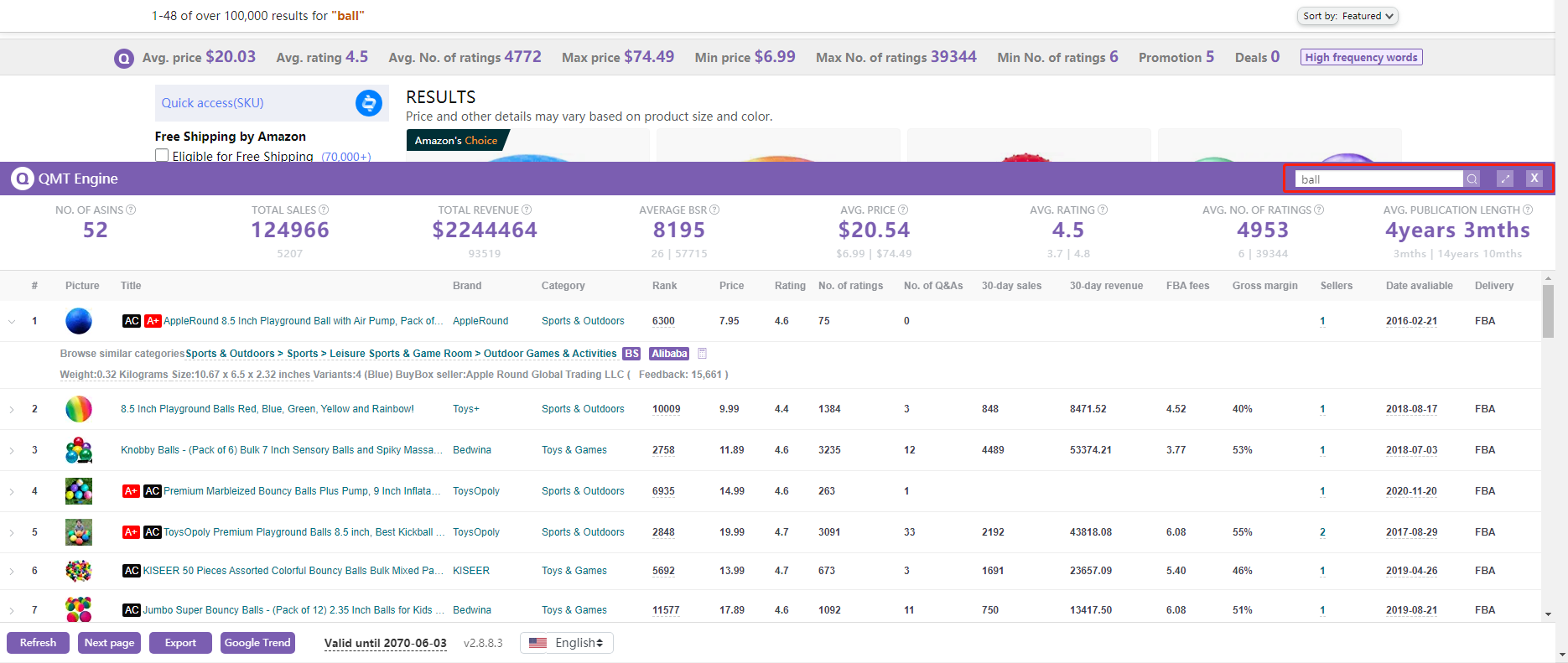Viewport: 1568px width, 663px height.
Task: Click the Alibaba badge in the row 1 details
Action: [669, 354]
